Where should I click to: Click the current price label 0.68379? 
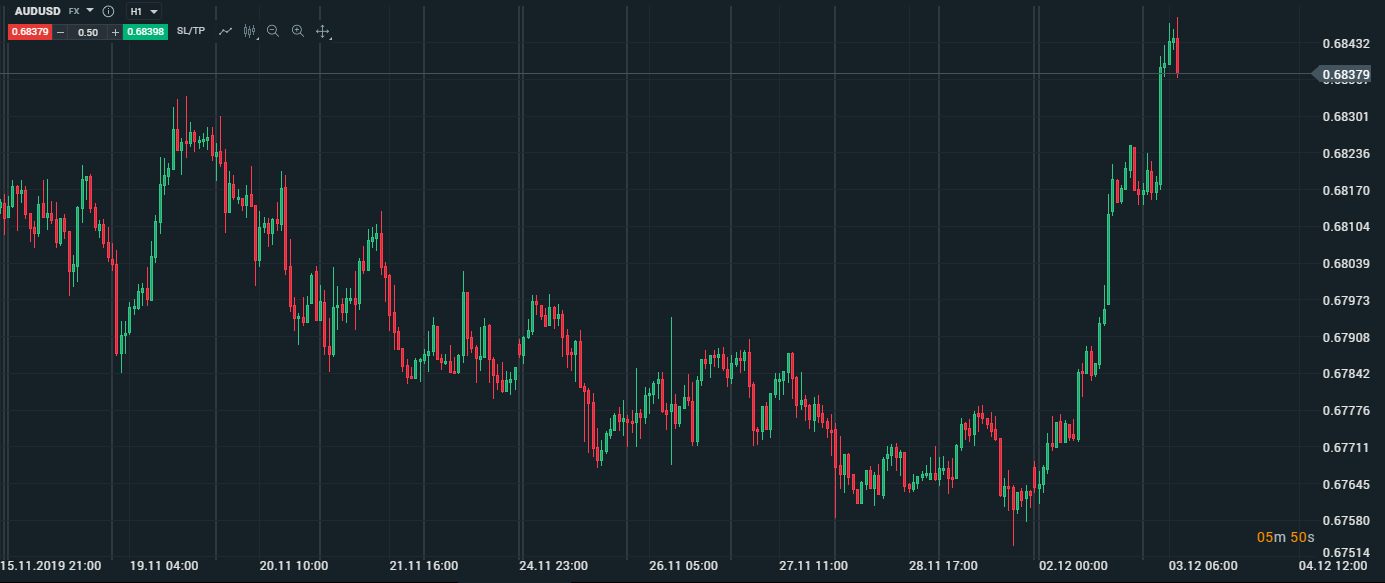click(1345, 74)
